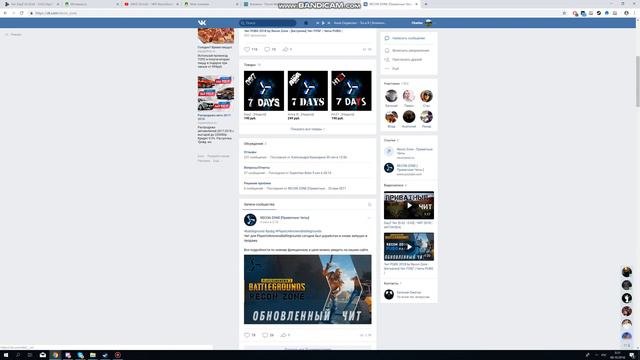The image size is (640, 360).
Task: Like the Battlegrounds updated cheat post
Action: [247, 335]
